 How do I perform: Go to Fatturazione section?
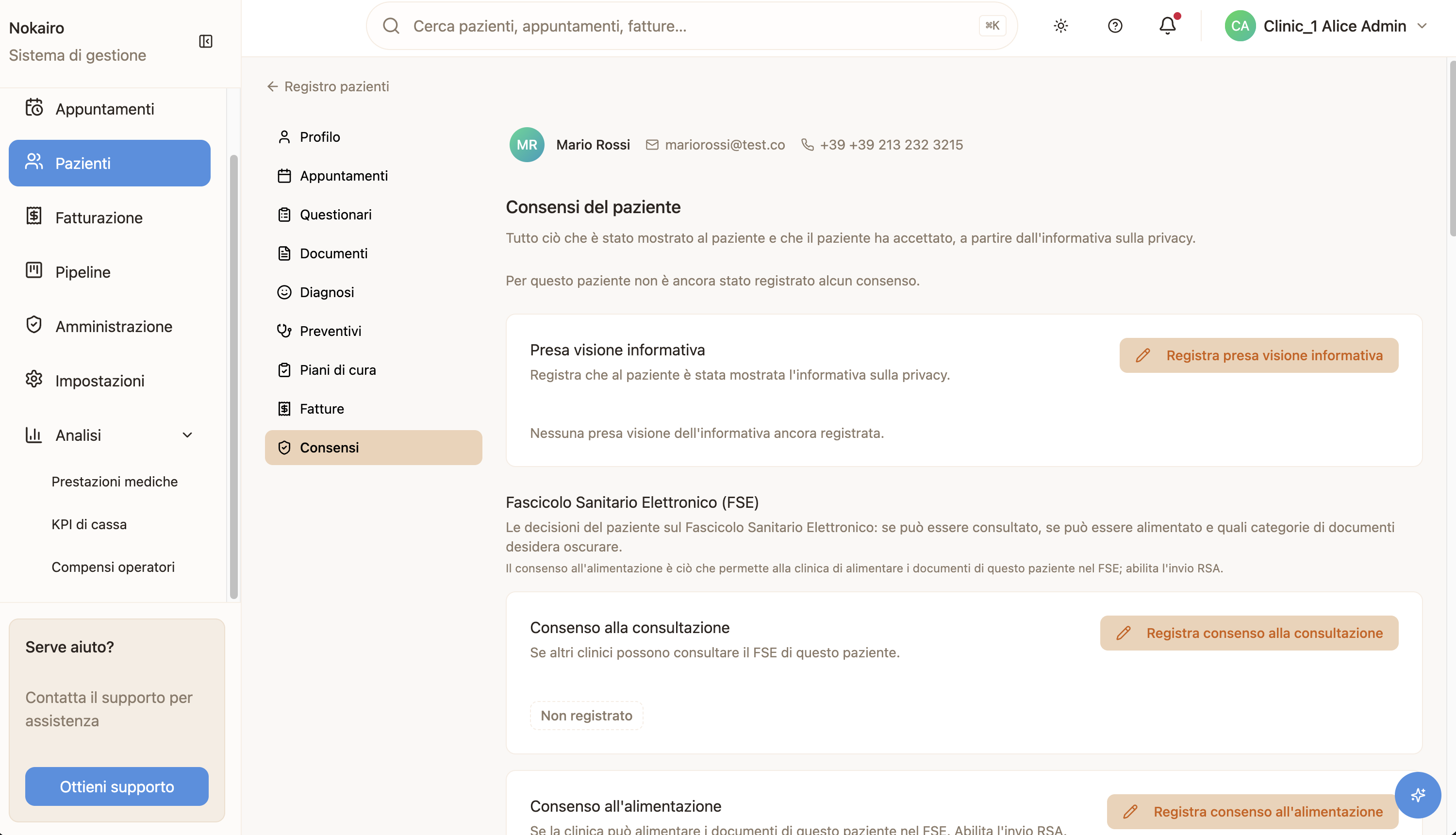click(110, 217)
